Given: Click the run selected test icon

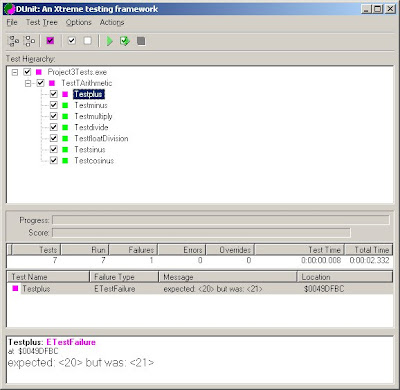Looking at the screenshot, I should tap(125, 41).
